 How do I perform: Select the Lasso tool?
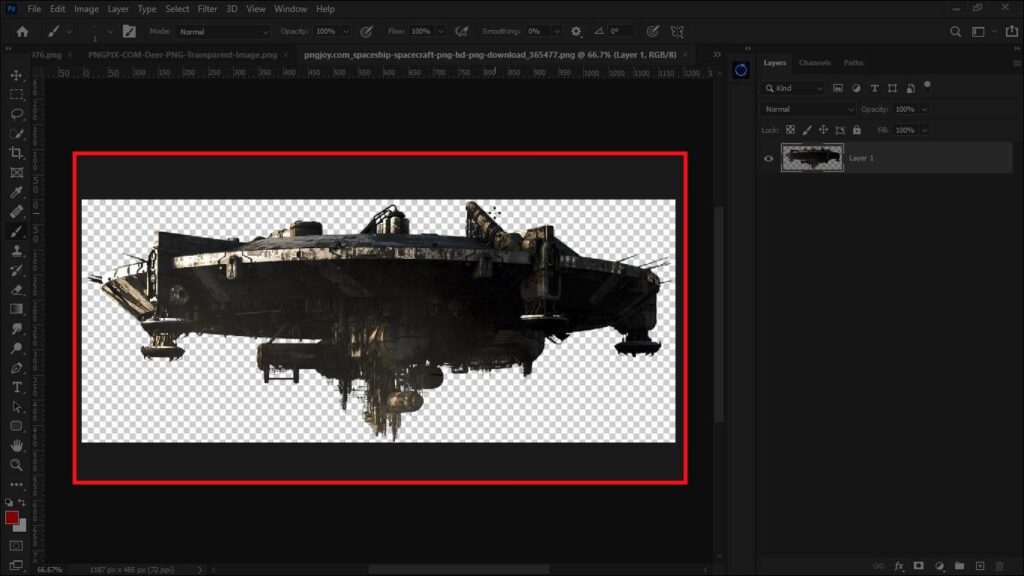[16, 114]
